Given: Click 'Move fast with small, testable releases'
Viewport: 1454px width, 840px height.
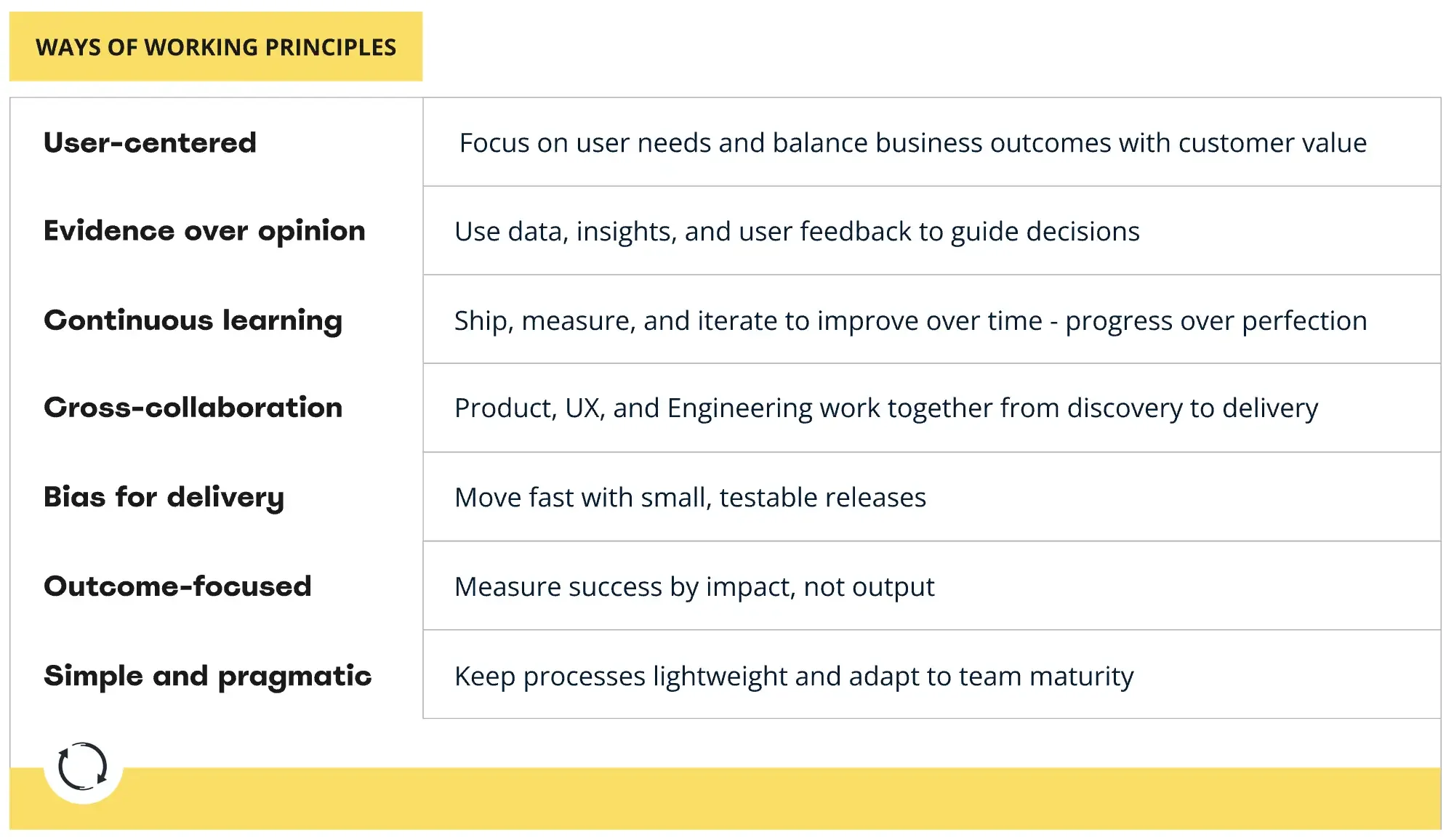Looking at the screenshot, I should tap(690, 498).
